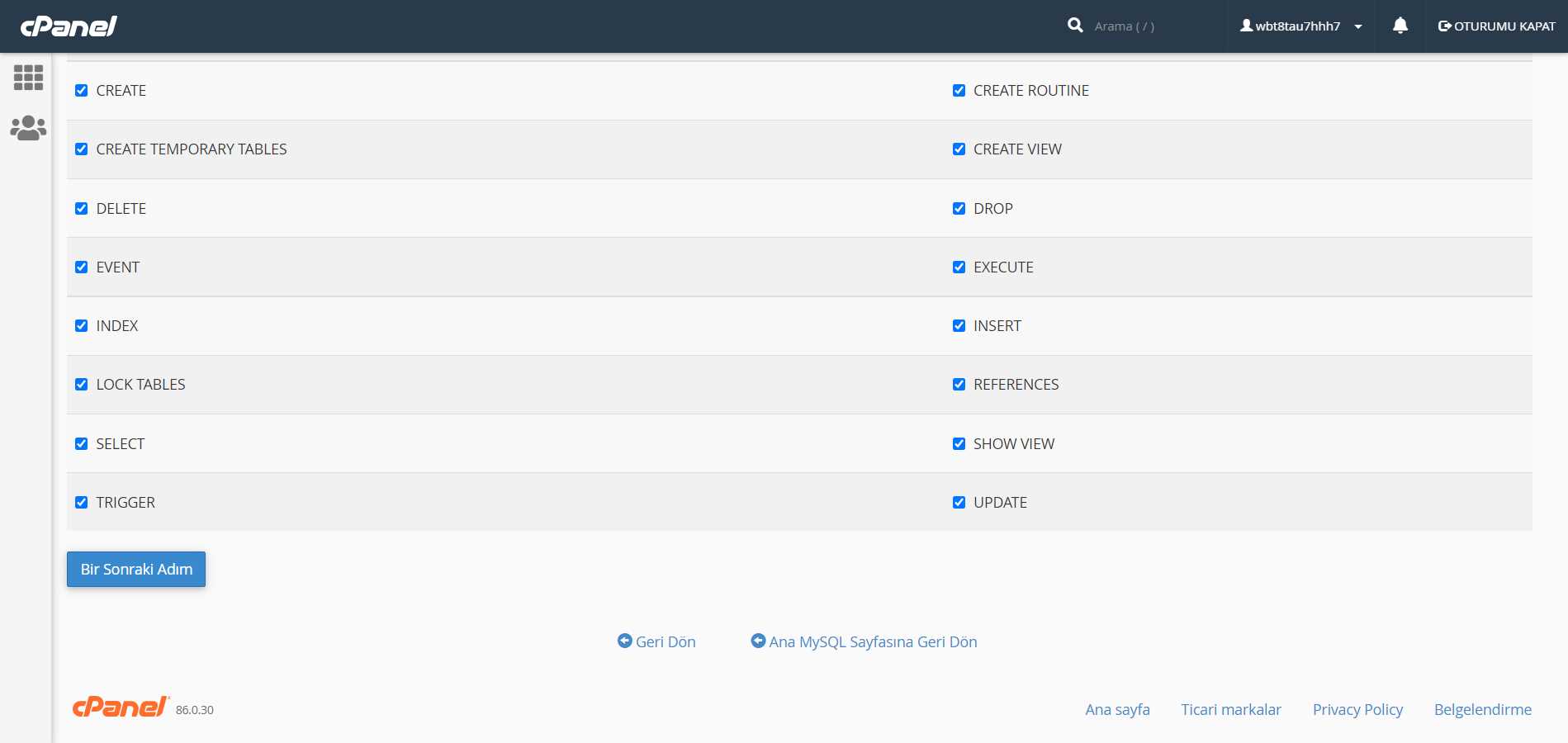Click OTURUMU KAPAT to log out

tap(1496, 26)
